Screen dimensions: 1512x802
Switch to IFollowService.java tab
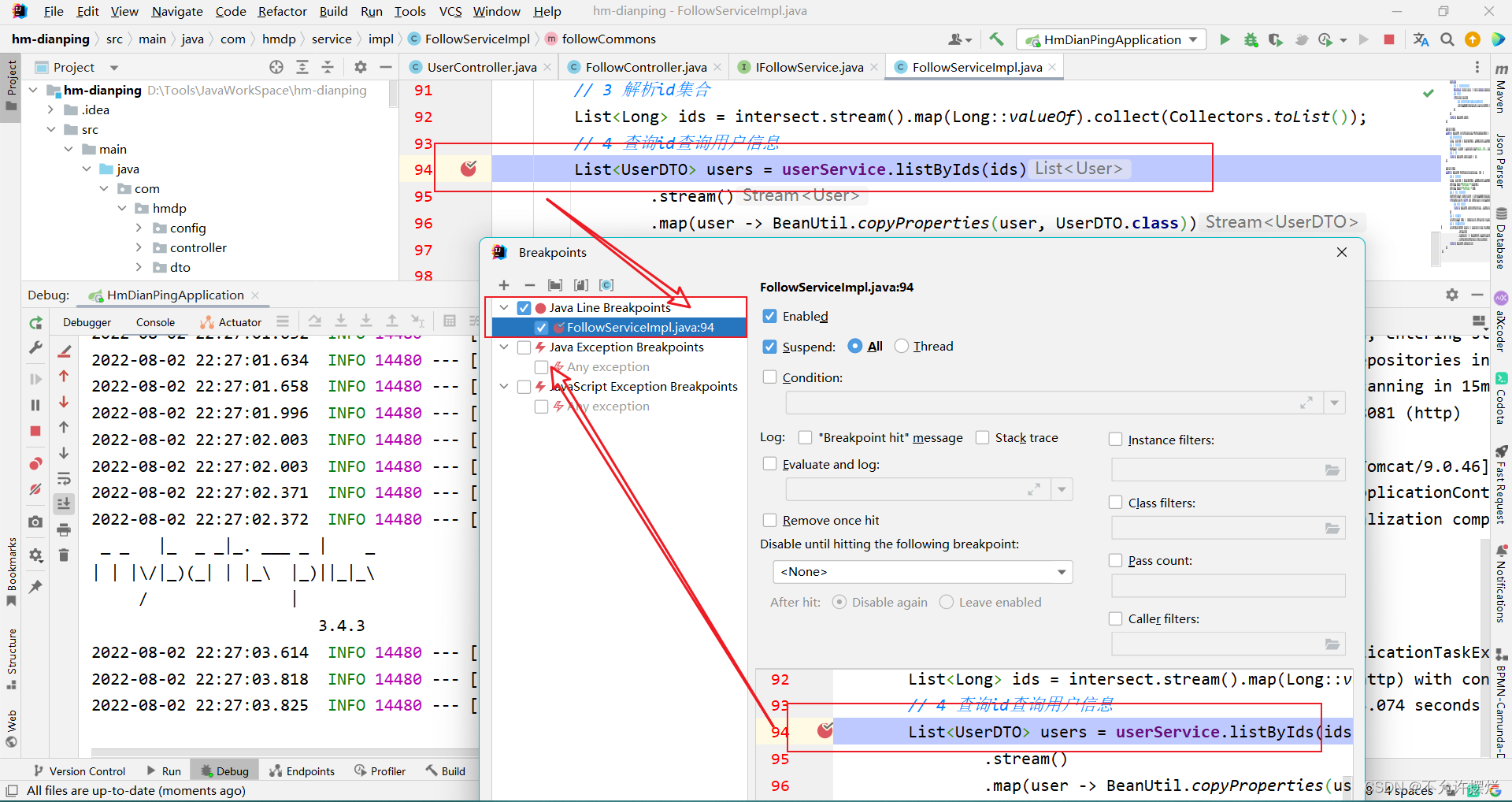click(809, 67)
